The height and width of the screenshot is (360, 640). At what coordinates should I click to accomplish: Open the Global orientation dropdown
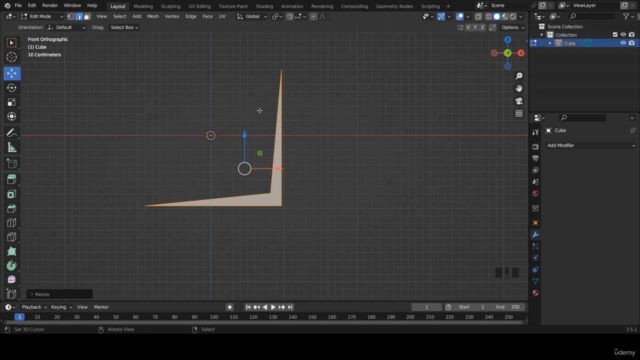(252, 17)
